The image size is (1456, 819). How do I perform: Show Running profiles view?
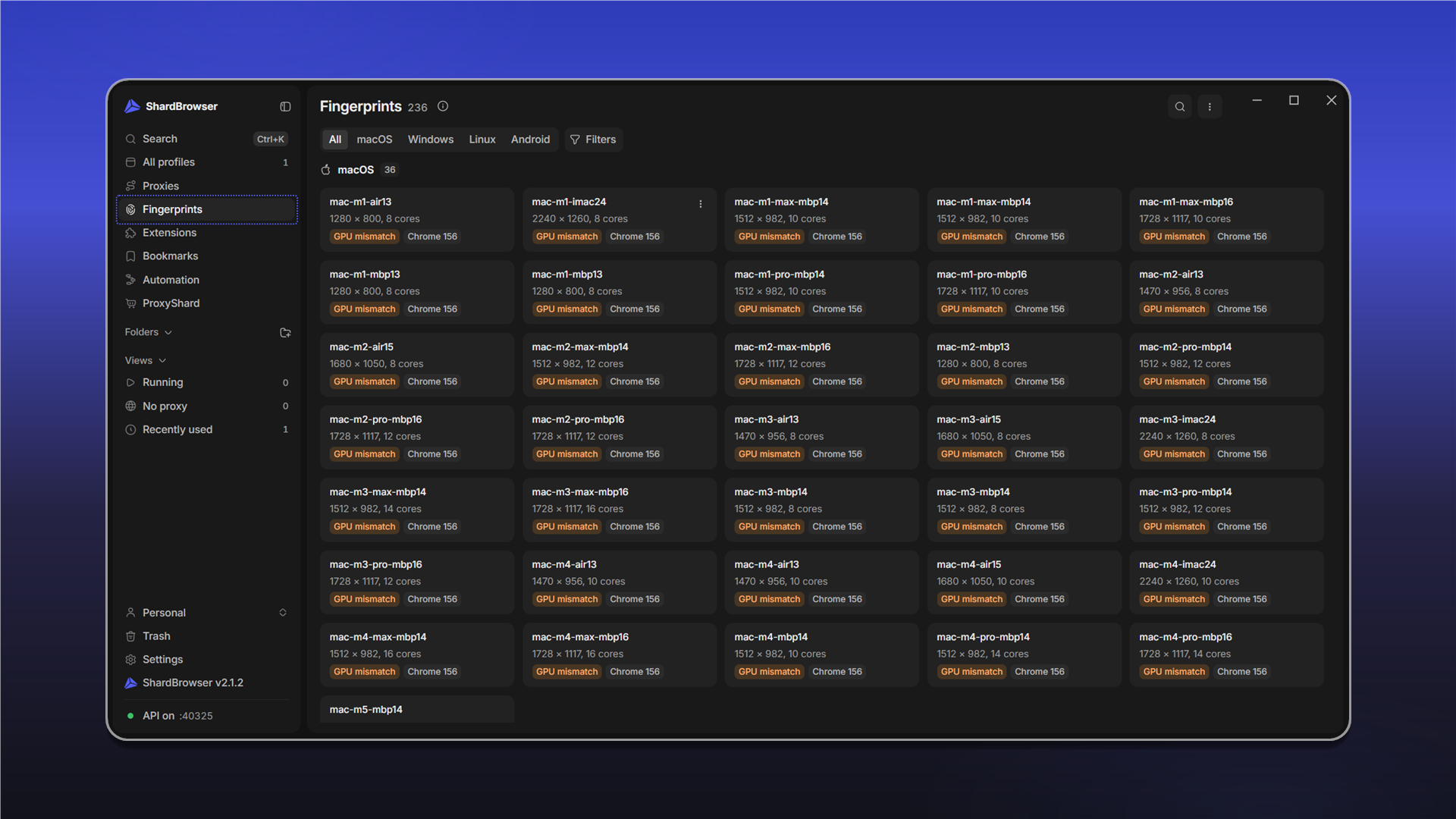point(206,383)
